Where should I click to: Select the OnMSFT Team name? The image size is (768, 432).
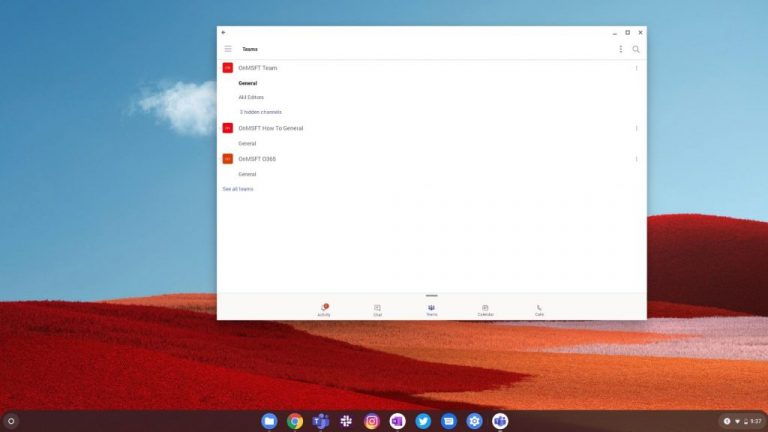258,68
